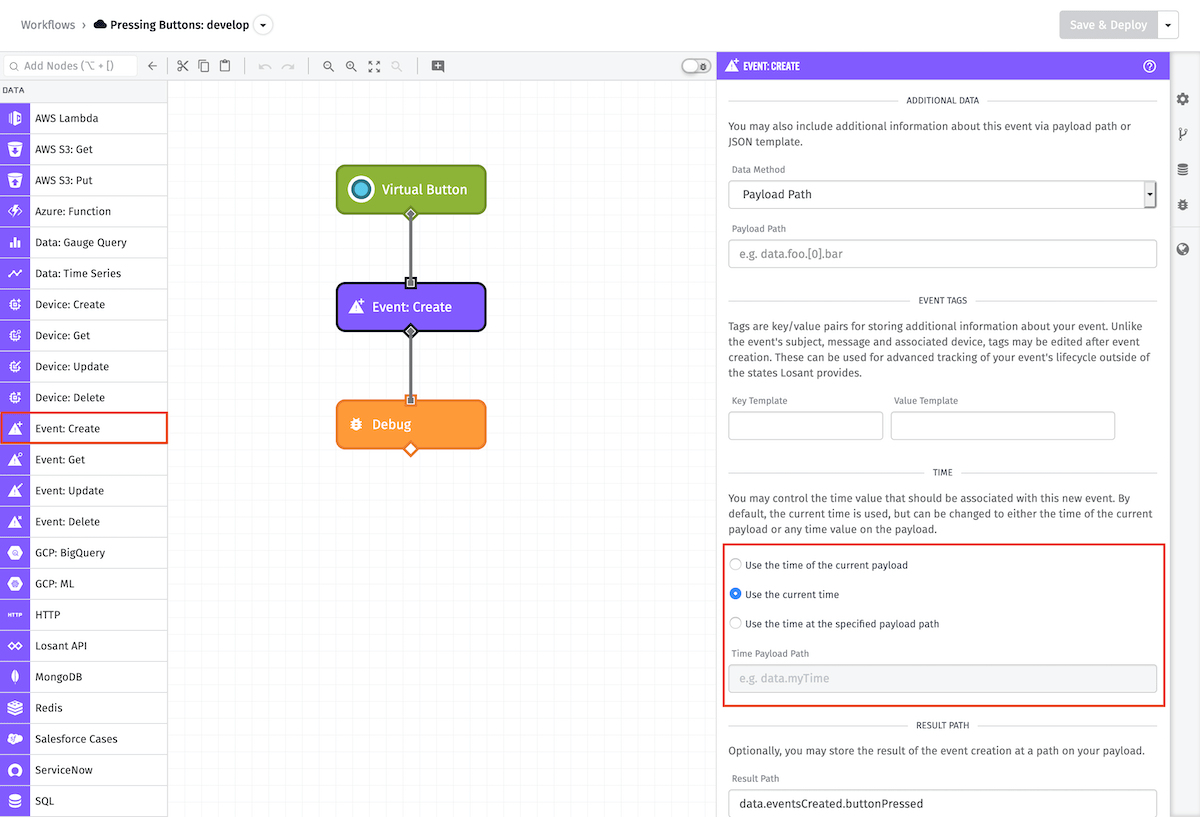Click the cut scissors icon in toolbar
The height and width of the screenshot is (817, 1200).
click(x=182, y=66)
